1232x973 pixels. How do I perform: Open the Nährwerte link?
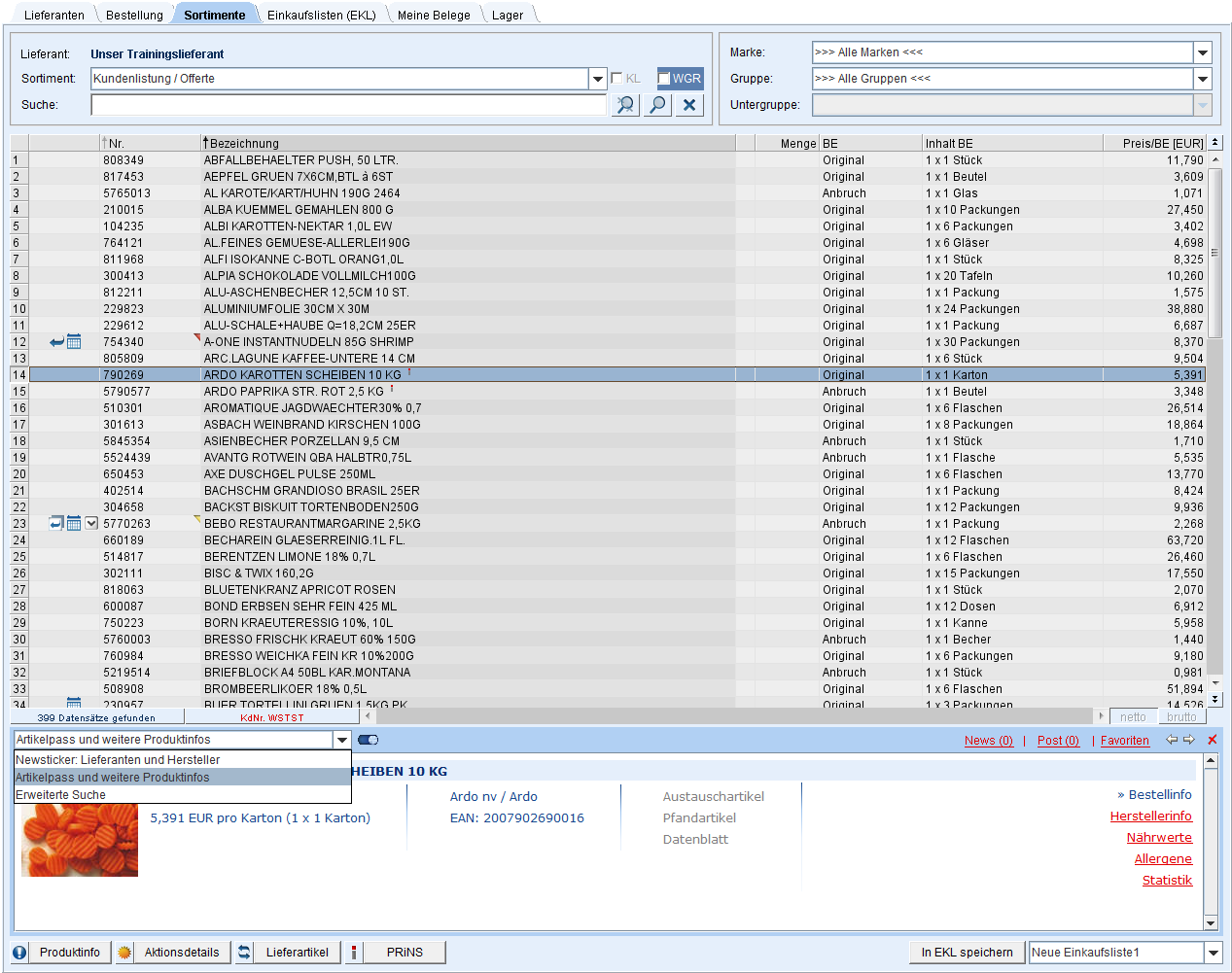click(x=1159, y=838)
